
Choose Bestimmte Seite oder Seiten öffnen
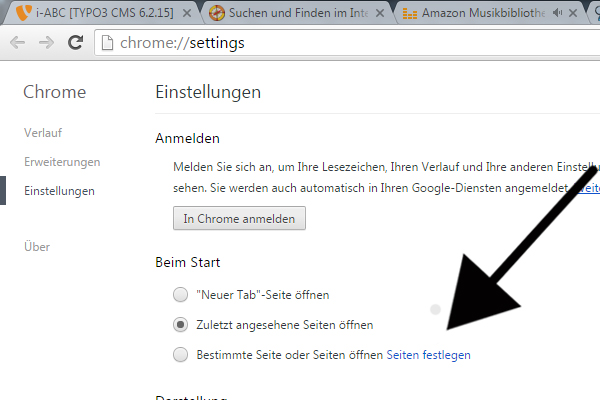click(180, 354)
